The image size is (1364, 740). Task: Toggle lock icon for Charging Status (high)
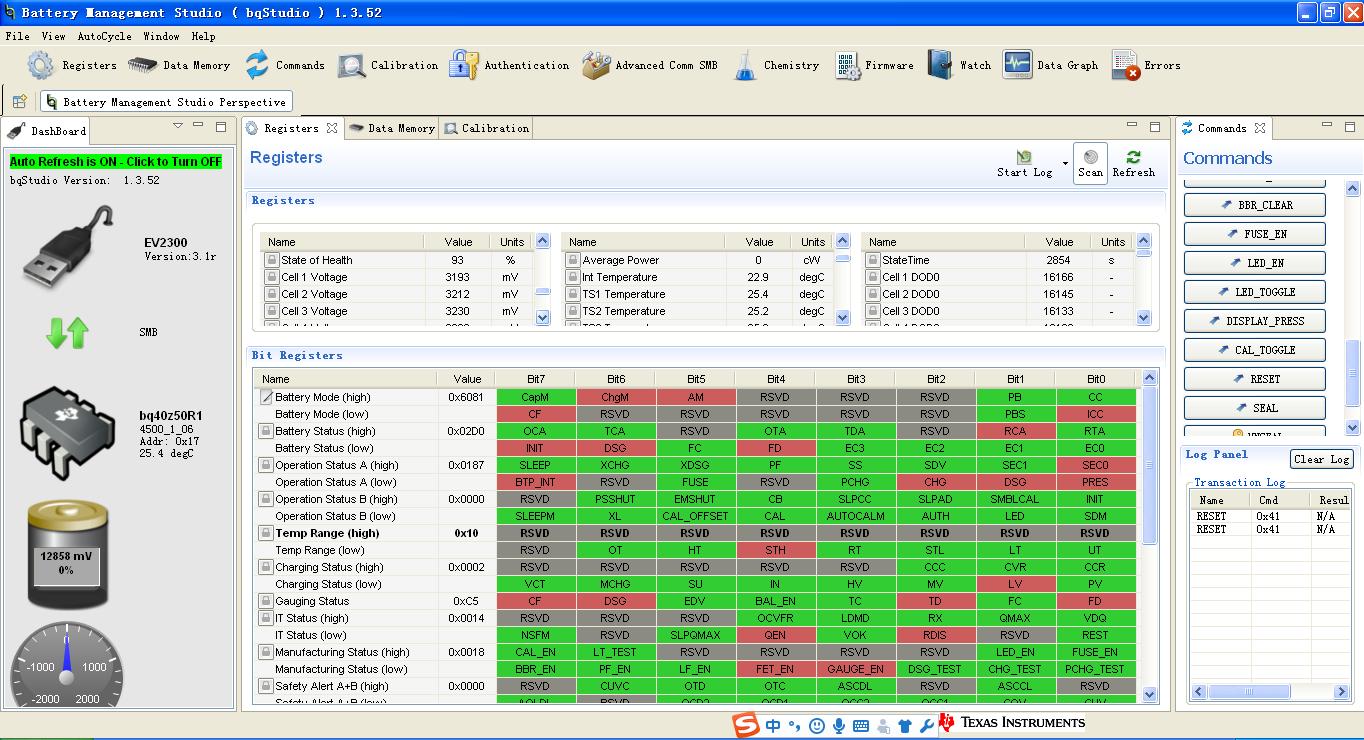click(x=266, y=567)
